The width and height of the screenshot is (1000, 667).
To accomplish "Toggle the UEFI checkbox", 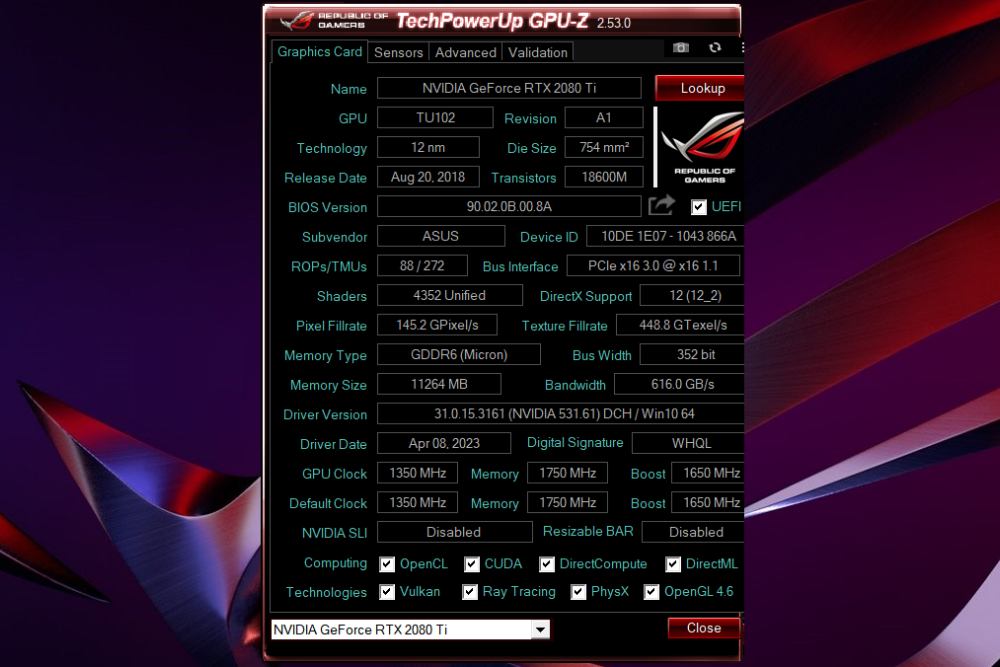I will (x=698, y=207).
